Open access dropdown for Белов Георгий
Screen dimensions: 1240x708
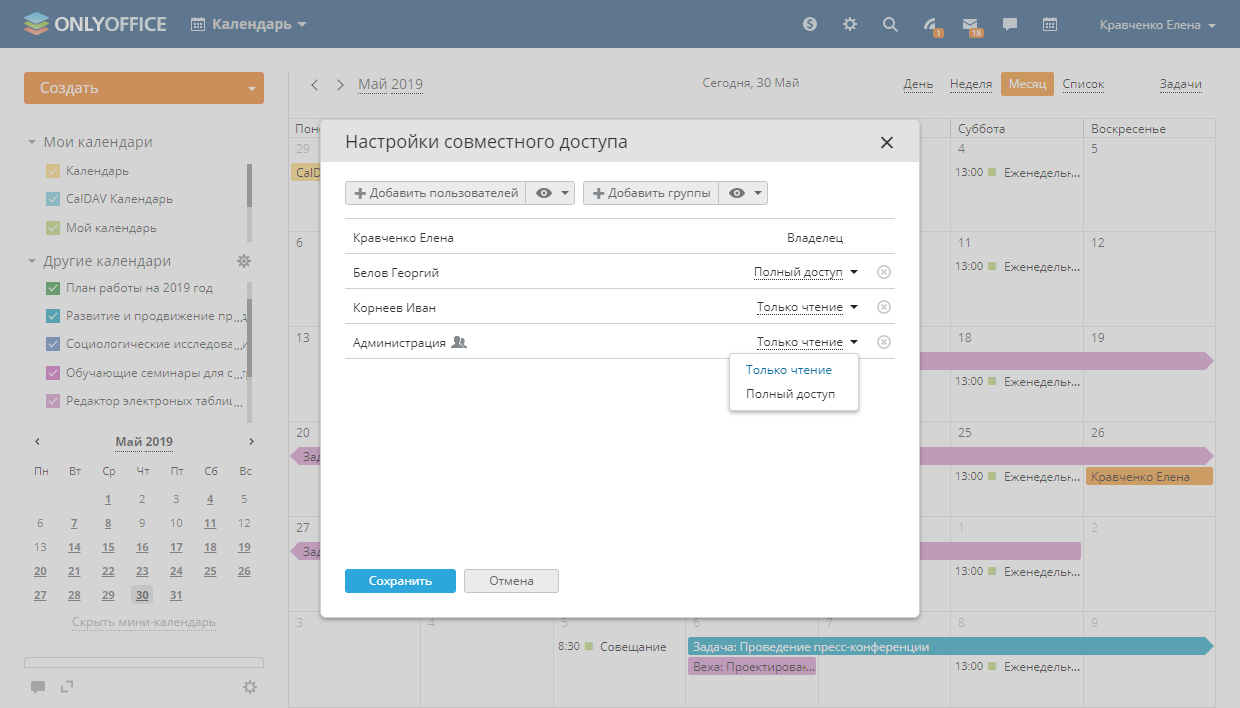(805, 272)
